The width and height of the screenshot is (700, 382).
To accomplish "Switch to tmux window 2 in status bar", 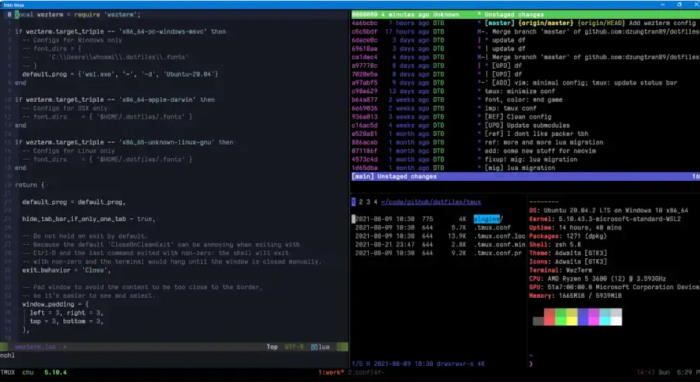I will pyautogui.click(x=365, y=372).
